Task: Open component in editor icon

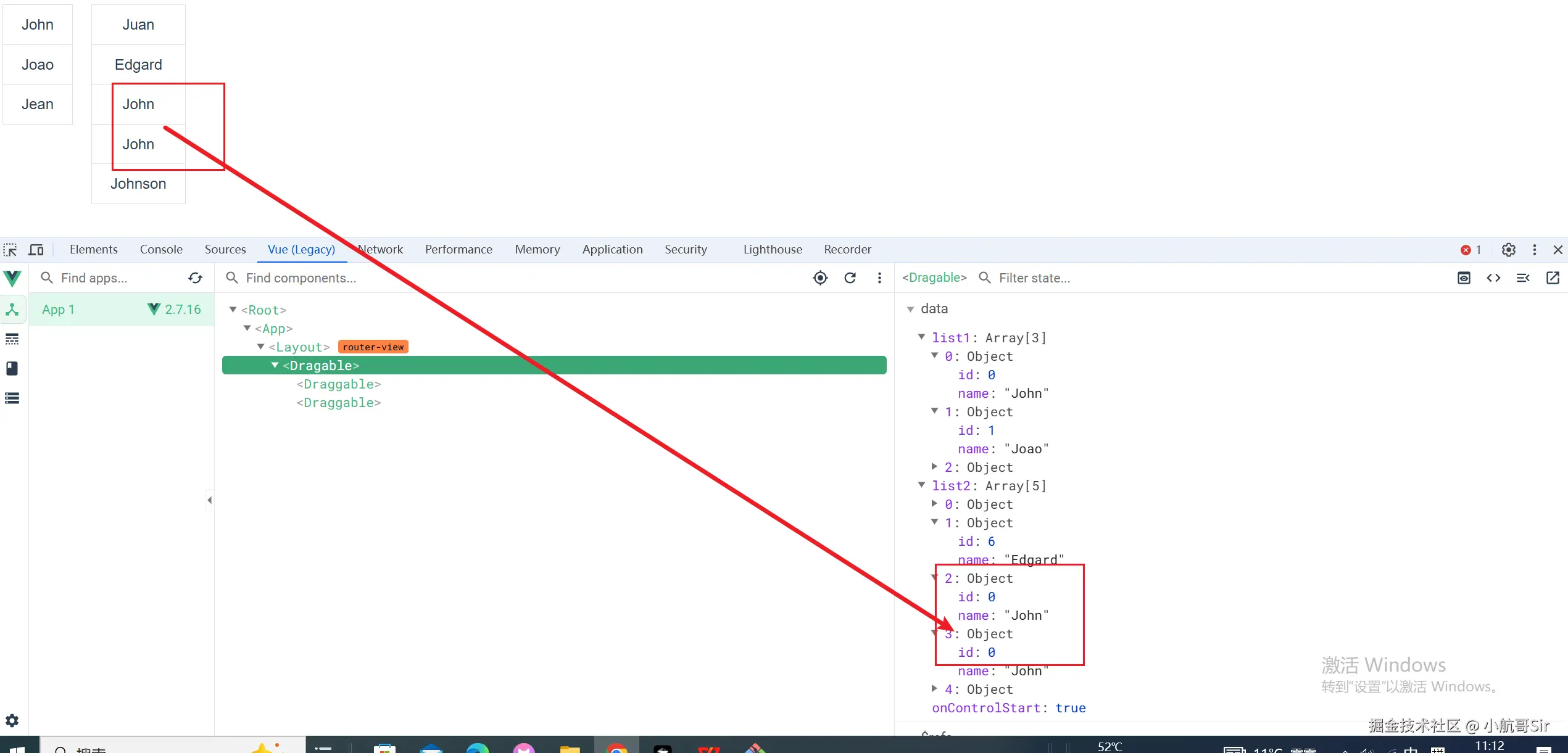Action: coord(1553,278)
